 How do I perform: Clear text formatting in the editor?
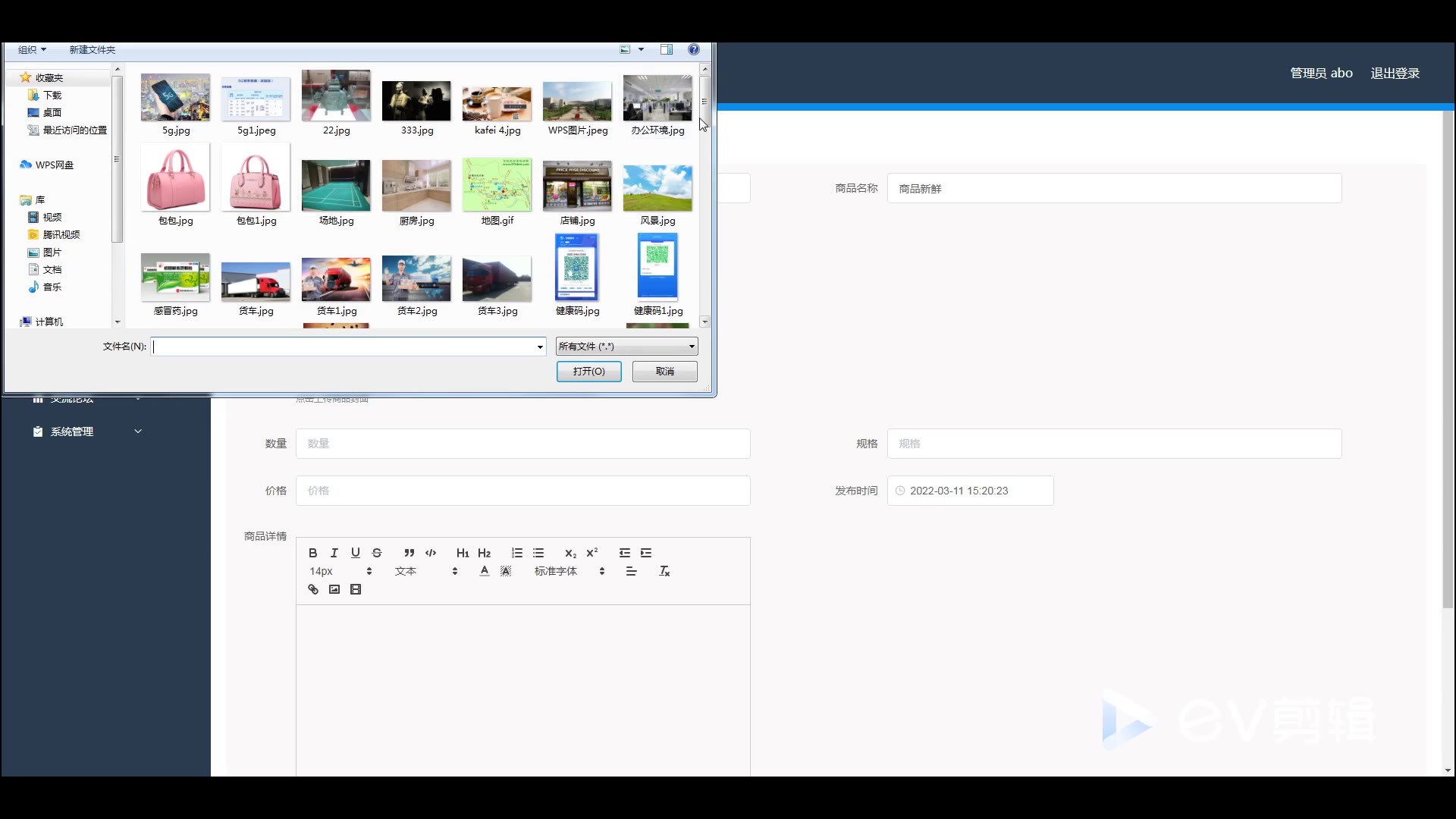(664, 571)
